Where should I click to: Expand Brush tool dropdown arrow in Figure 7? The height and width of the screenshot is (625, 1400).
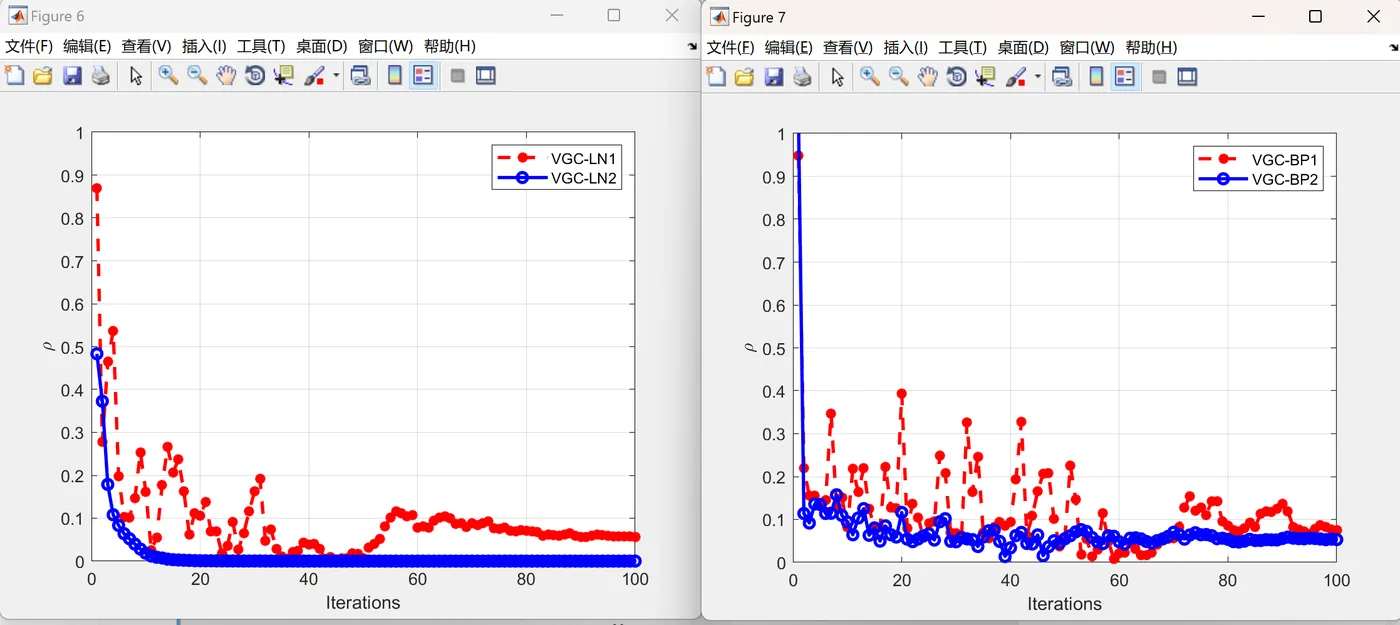coord(1038,77)
